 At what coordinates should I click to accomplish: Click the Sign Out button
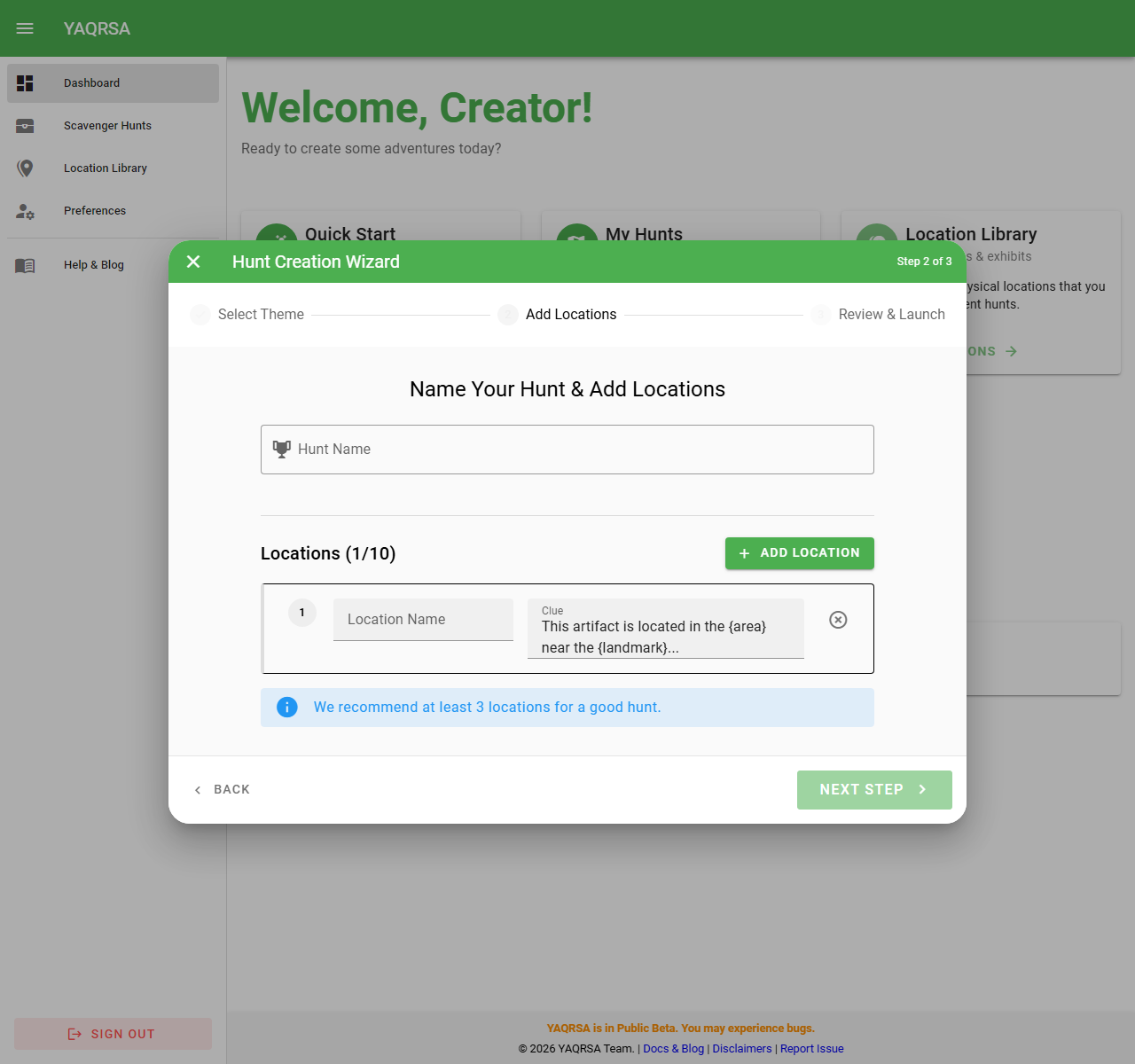tap(113, 1034)
